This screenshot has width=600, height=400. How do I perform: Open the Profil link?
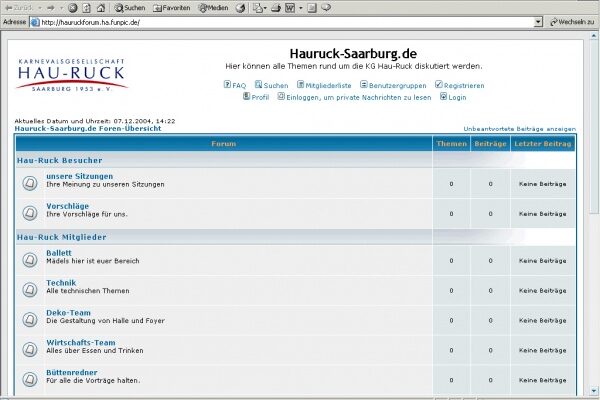pos(260,98)
